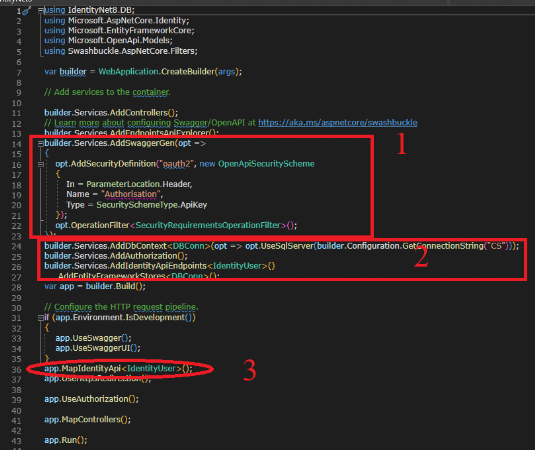Click 'app.MapControllers();' line
This screenshot has height=450, width=535.
tap(87, 420)
